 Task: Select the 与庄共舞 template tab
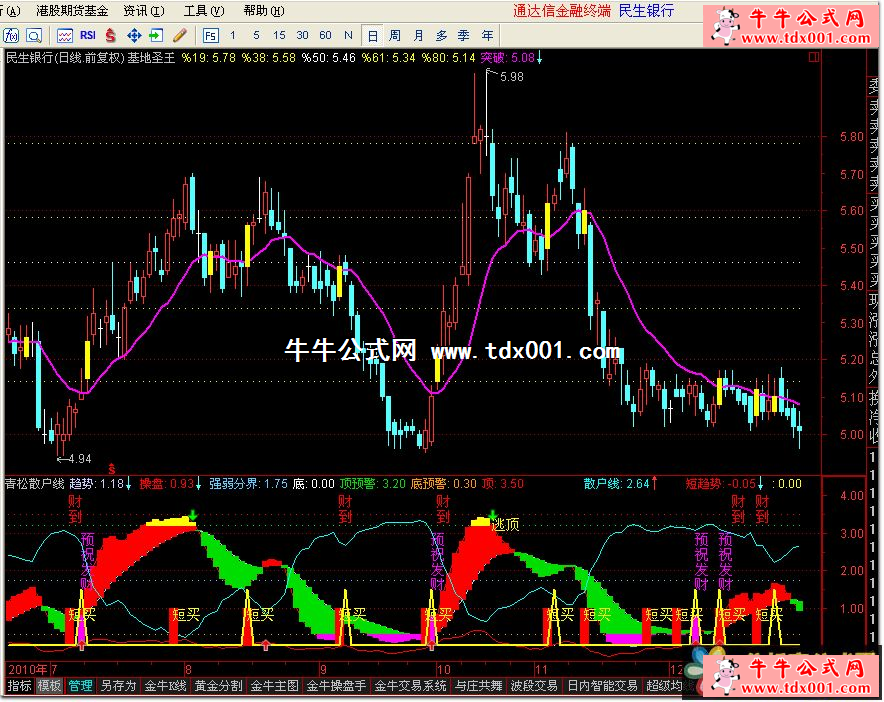[x=479, y=686]
